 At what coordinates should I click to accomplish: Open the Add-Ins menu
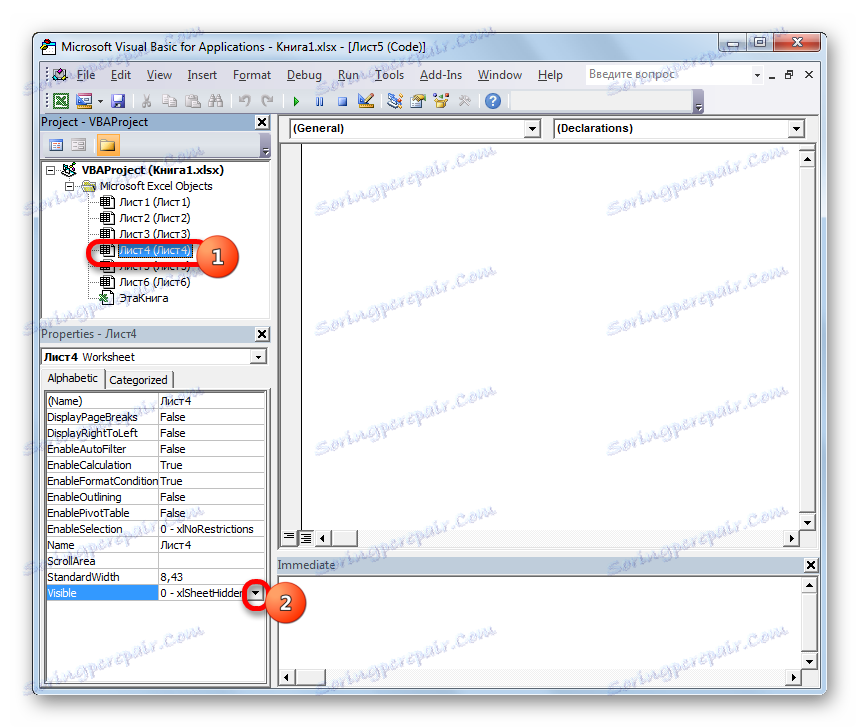(x=441, y=75)
